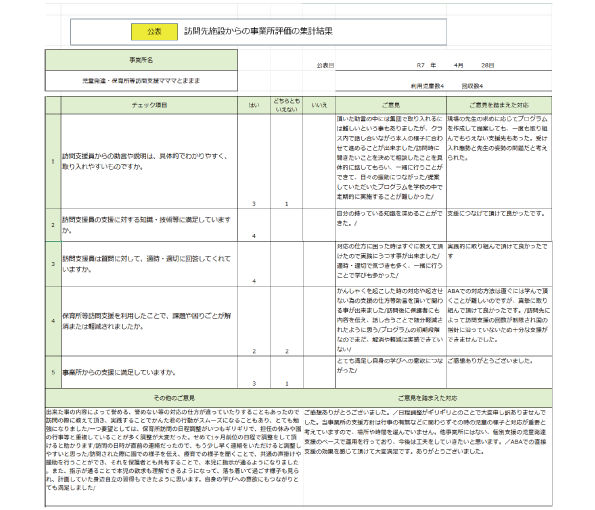Click the どちらともいえない count 2 in row 4

tap(286, 351)
